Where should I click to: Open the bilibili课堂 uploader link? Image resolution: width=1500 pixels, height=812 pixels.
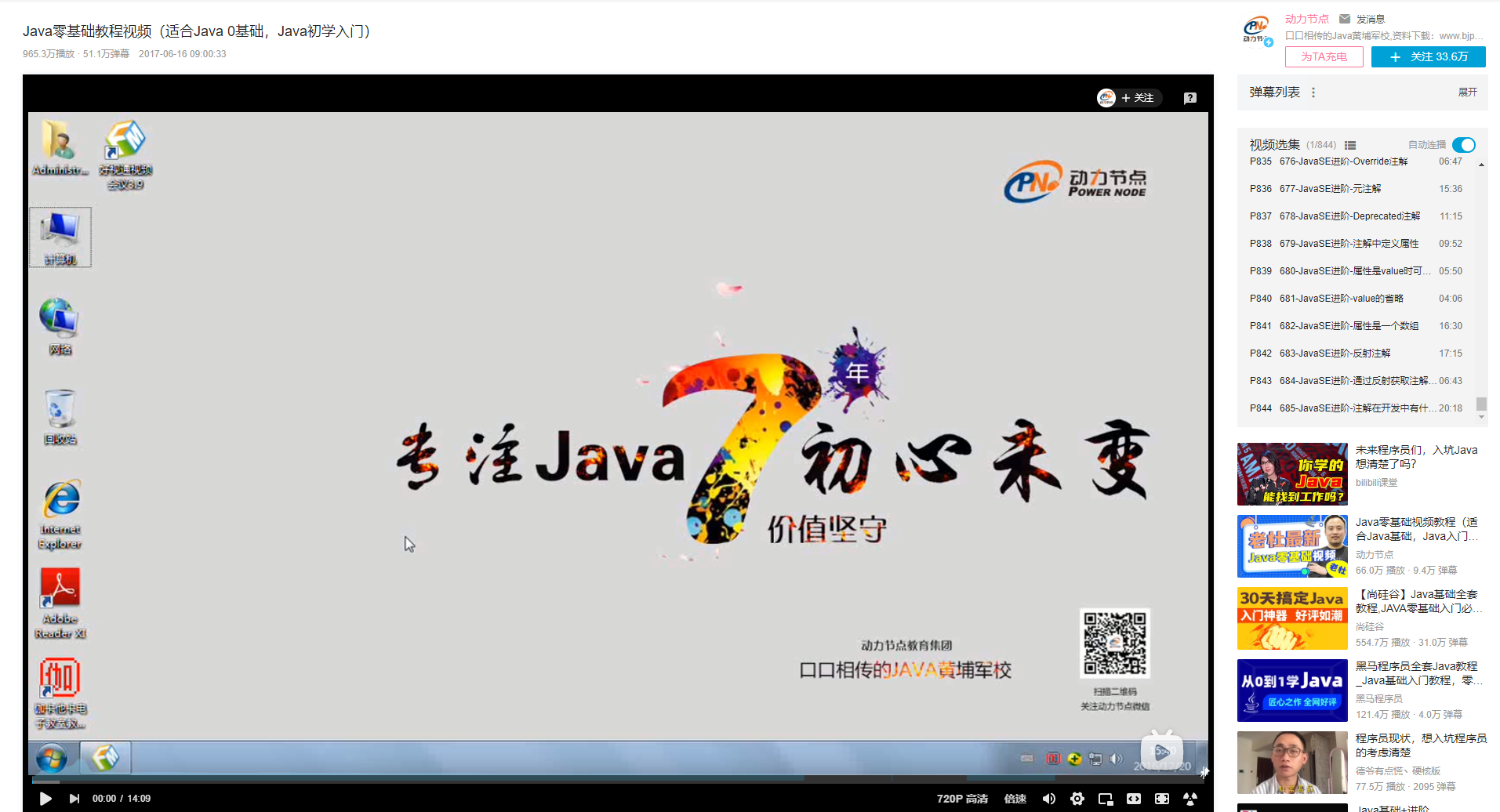click(1376, 483)
